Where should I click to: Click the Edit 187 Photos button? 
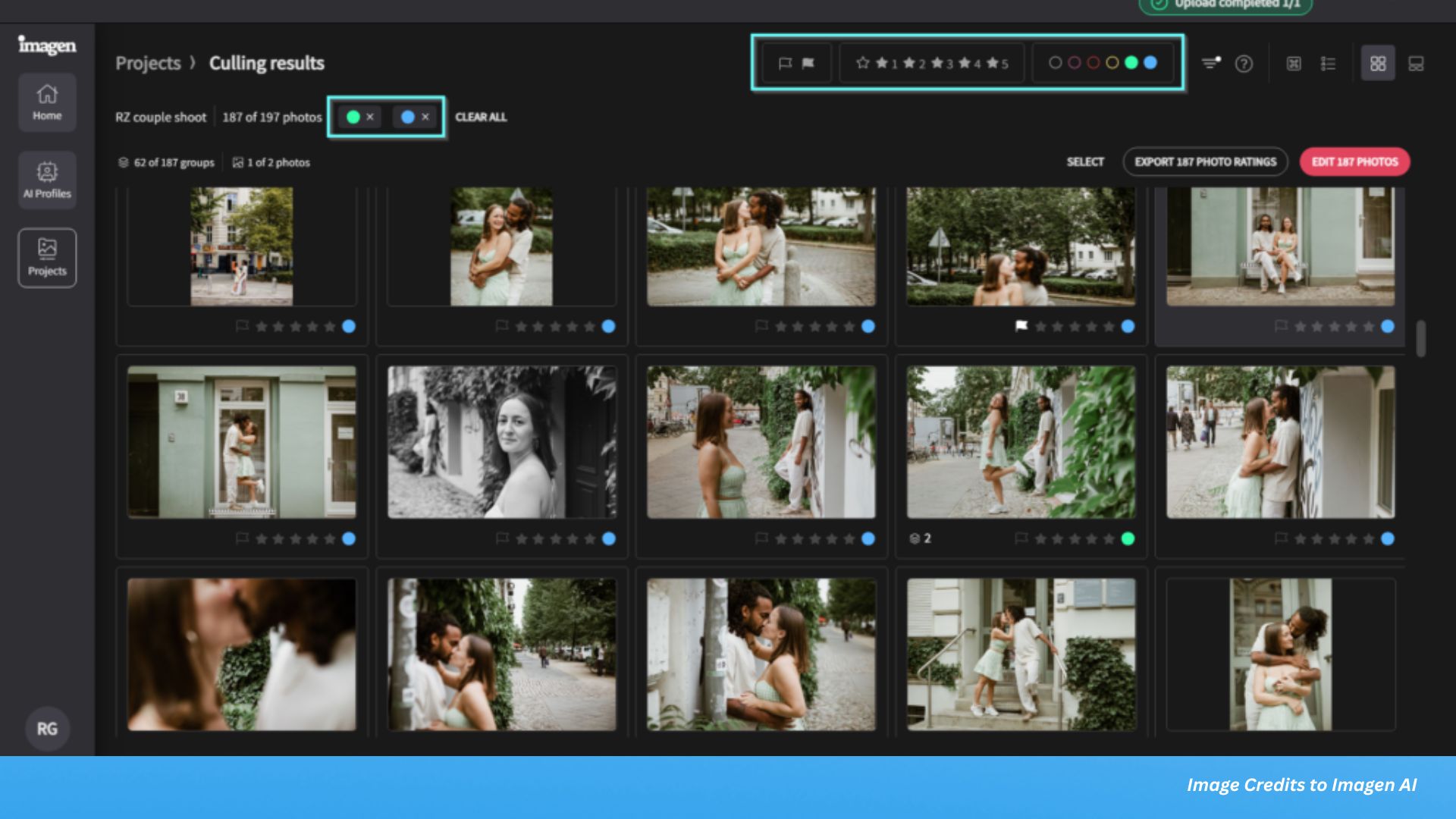[x=1354, y=162]
